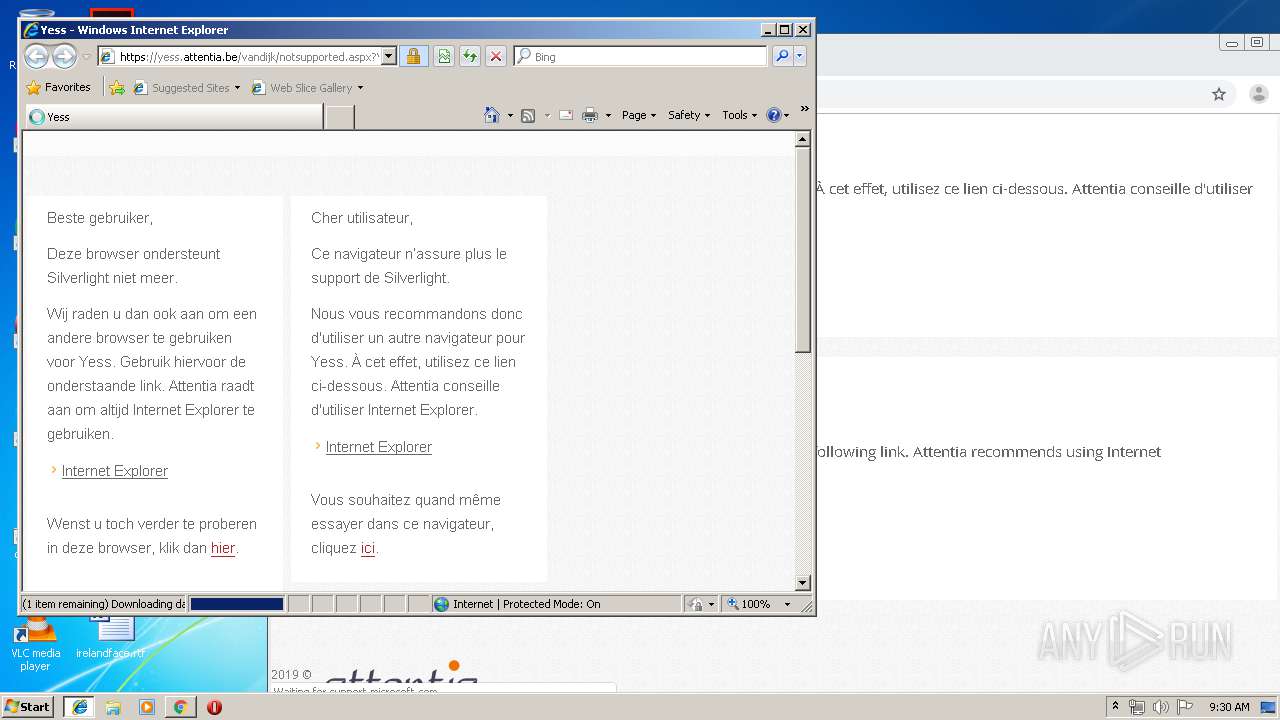The height and width of the screenshot is (720, 1280).
Task: Run the search with the magnifier button
Action: [782, 56]
